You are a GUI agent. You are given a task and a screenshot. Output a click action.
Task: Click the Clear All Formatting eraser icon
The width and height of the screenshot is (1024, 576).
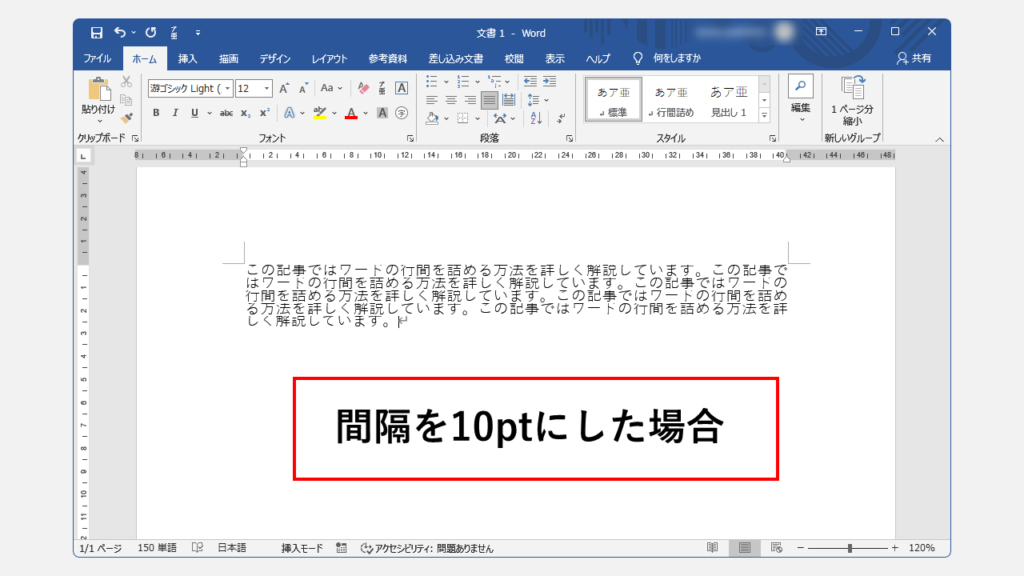(363, 88)
